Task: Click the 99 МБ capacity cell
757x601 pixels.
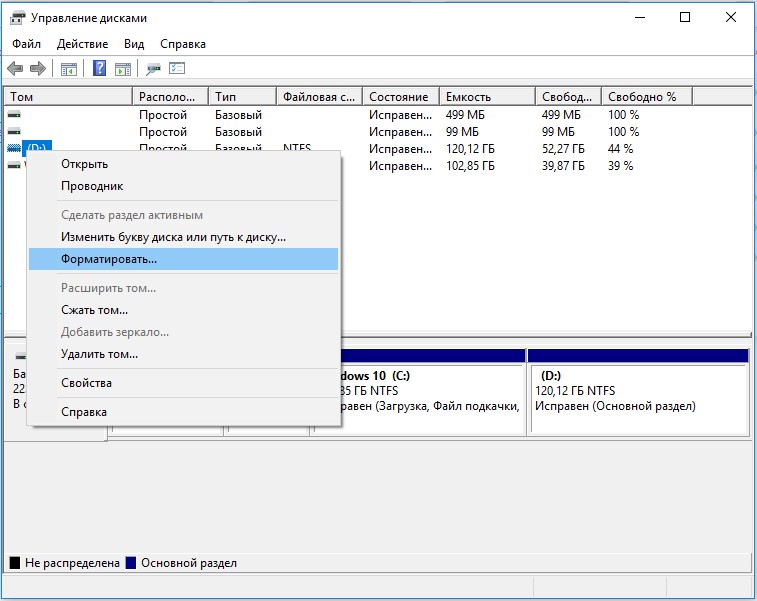Action: tap(462, 132)
